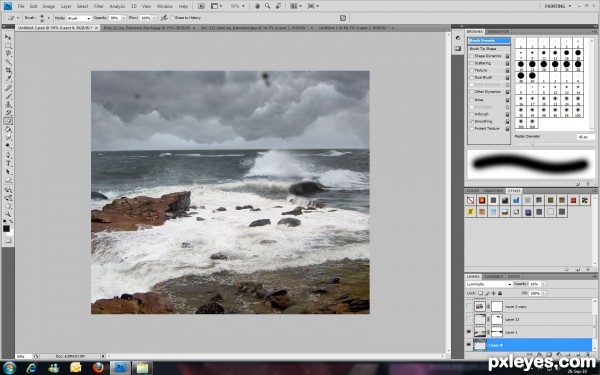
Task: Enable the Other Dynamics checkbox
Action: tap(472, 92)
